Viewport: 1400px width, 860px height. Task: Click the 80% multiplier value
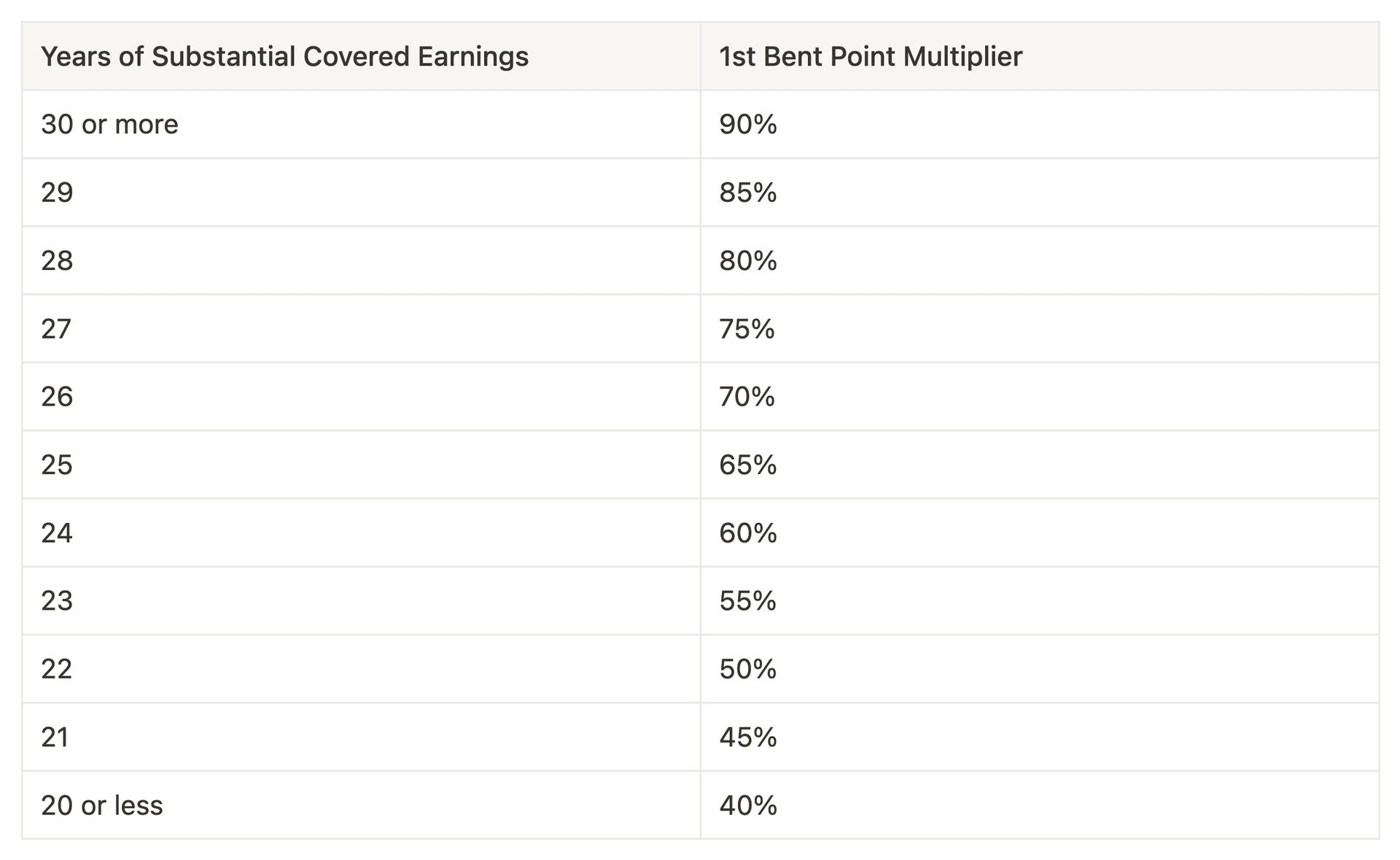coord(748,260)
